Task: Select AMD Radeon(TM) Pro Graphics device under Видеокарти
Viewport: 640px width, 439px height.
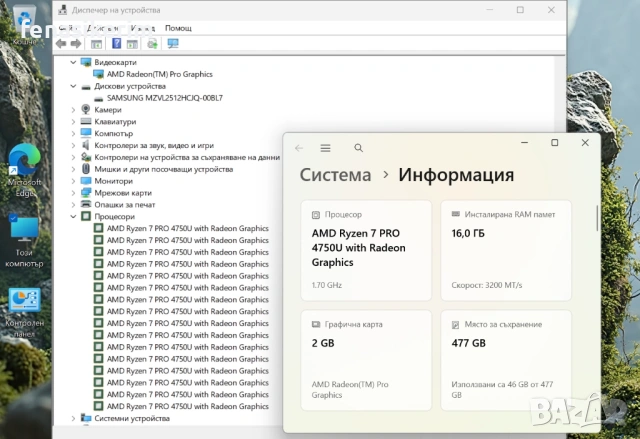Action: tap(160, 74)
